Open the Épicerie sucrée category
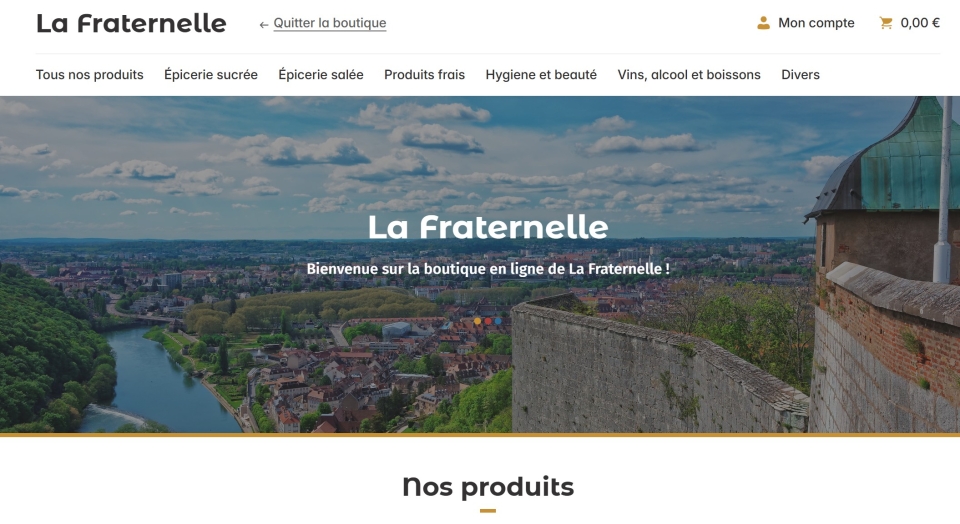Screen dimensions: 960x524 pyautogui.click(x=211, y=75)
